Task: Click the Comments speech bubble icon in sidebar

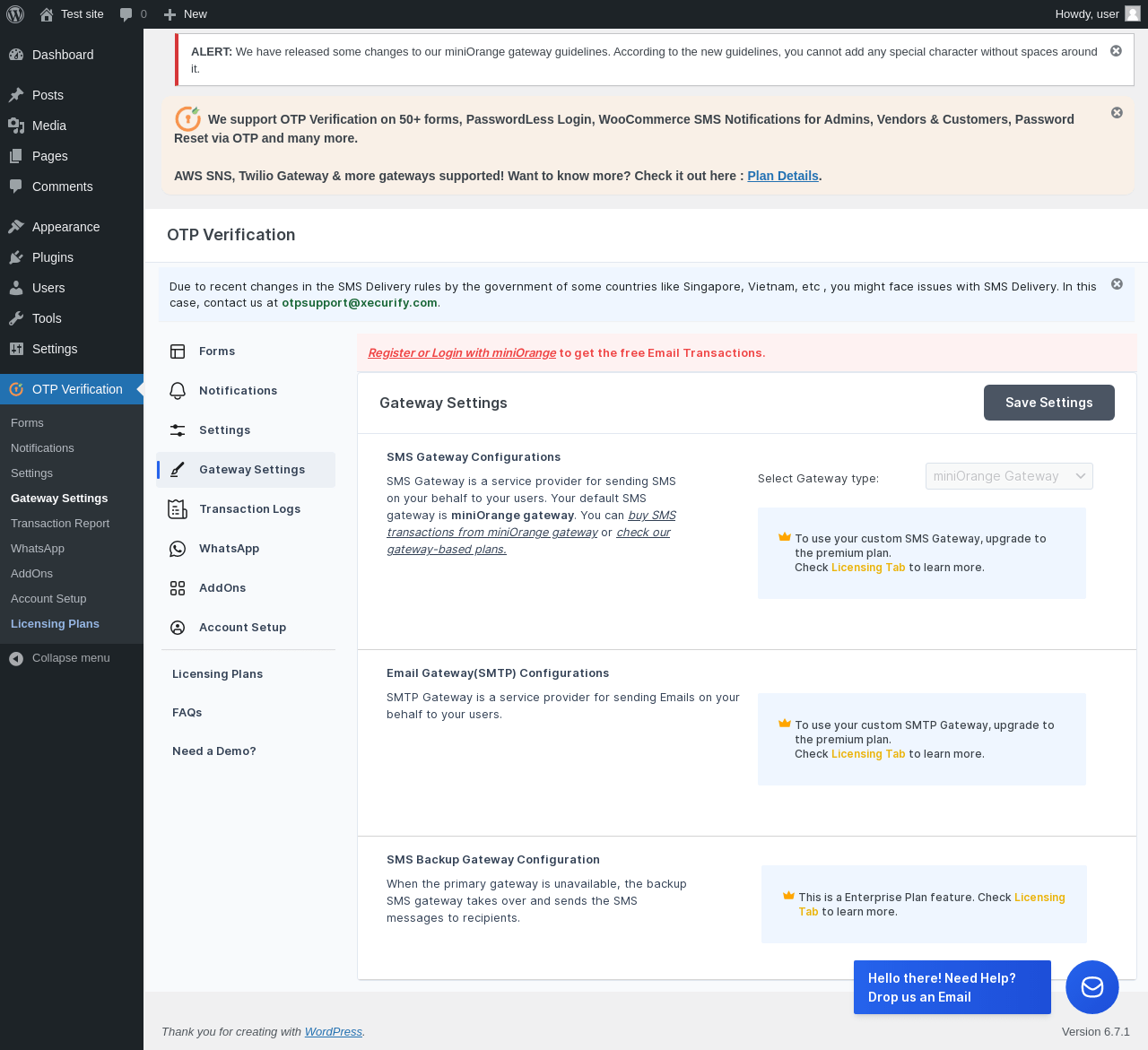Action: point(16,187)
